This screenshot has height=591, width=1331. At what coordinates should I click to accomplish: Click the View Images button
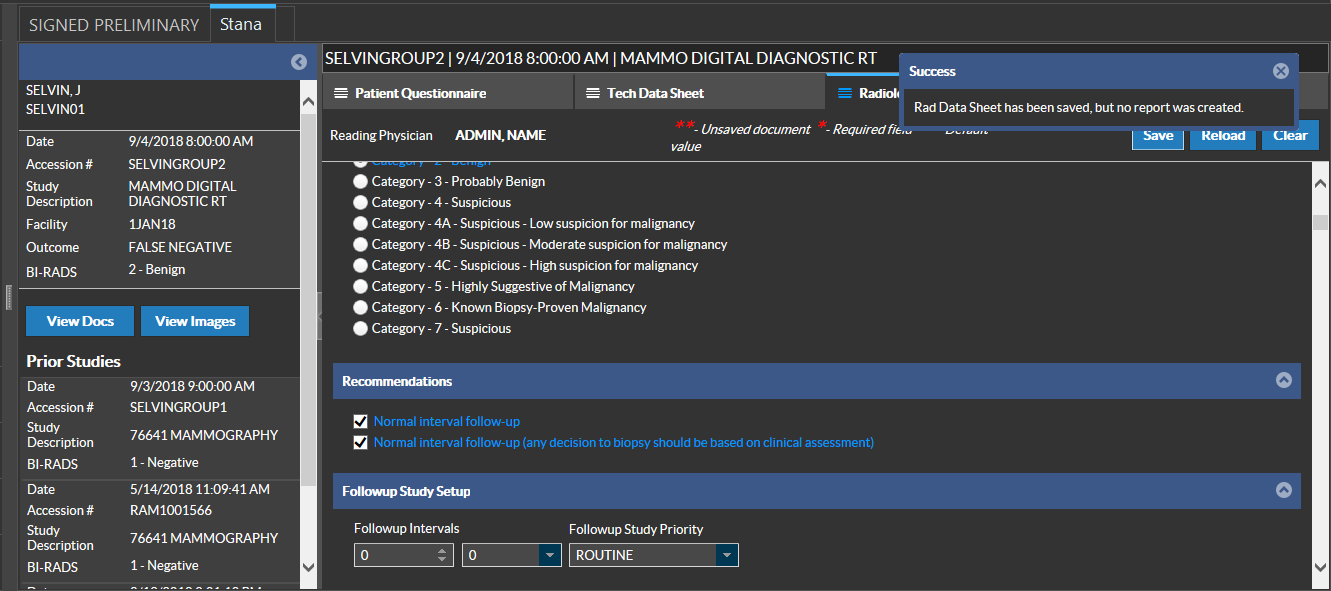tap(195, 321)
